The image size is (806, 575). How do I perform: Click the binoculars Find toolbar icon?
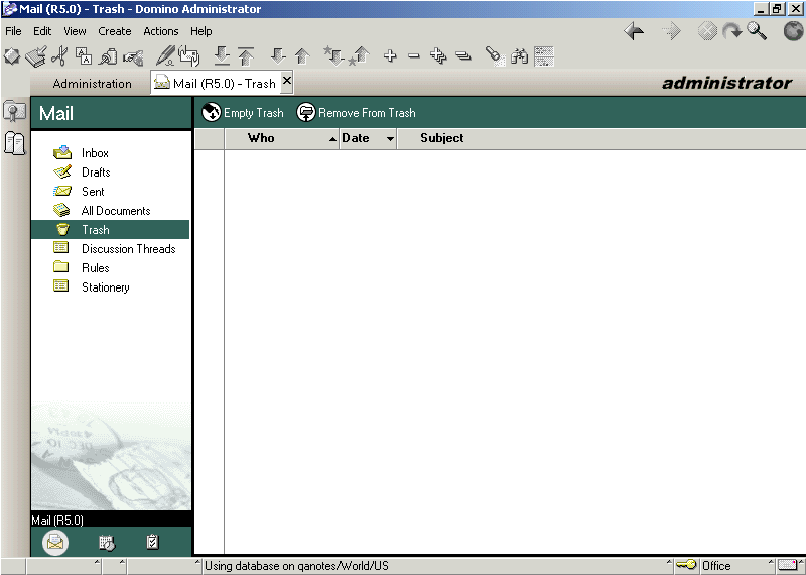click(x=519, y=57)
